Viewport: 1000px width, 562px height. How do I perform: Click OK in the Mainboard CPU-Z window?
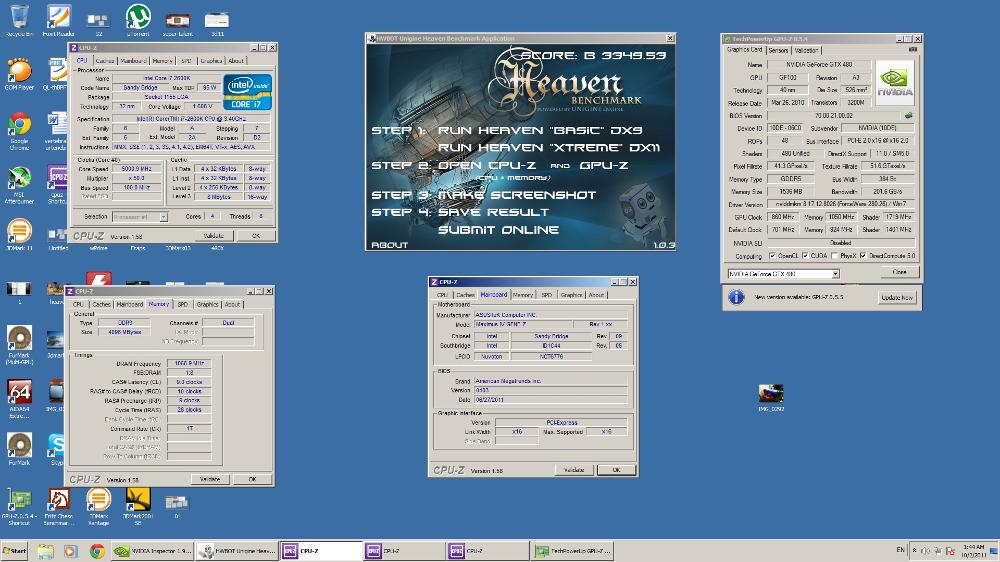pyautogui.click(x=616, y=470)
